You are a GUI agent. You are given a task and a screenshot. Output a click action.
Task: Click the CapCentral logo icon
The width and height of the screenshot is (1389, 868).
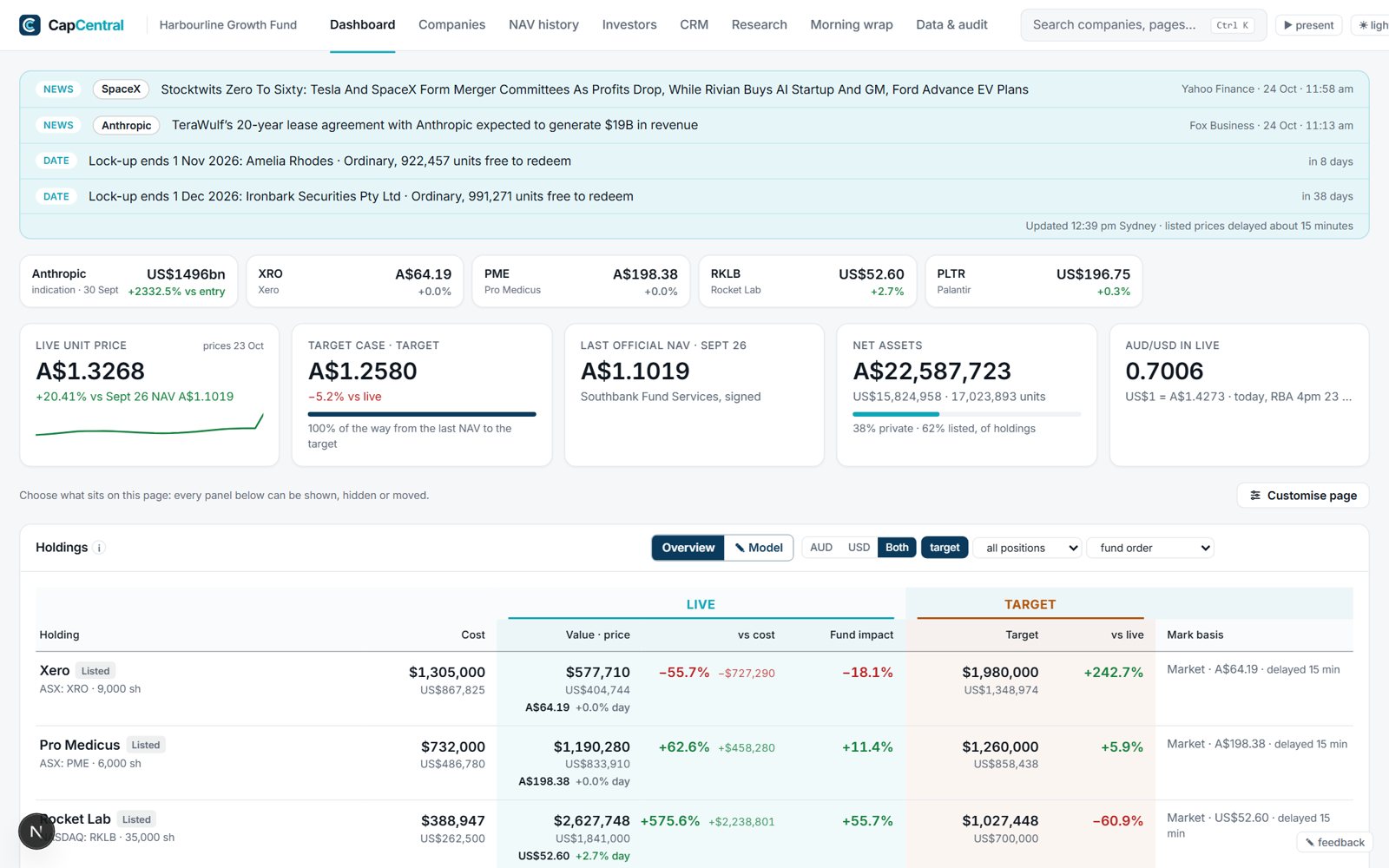tap(30, 25)
